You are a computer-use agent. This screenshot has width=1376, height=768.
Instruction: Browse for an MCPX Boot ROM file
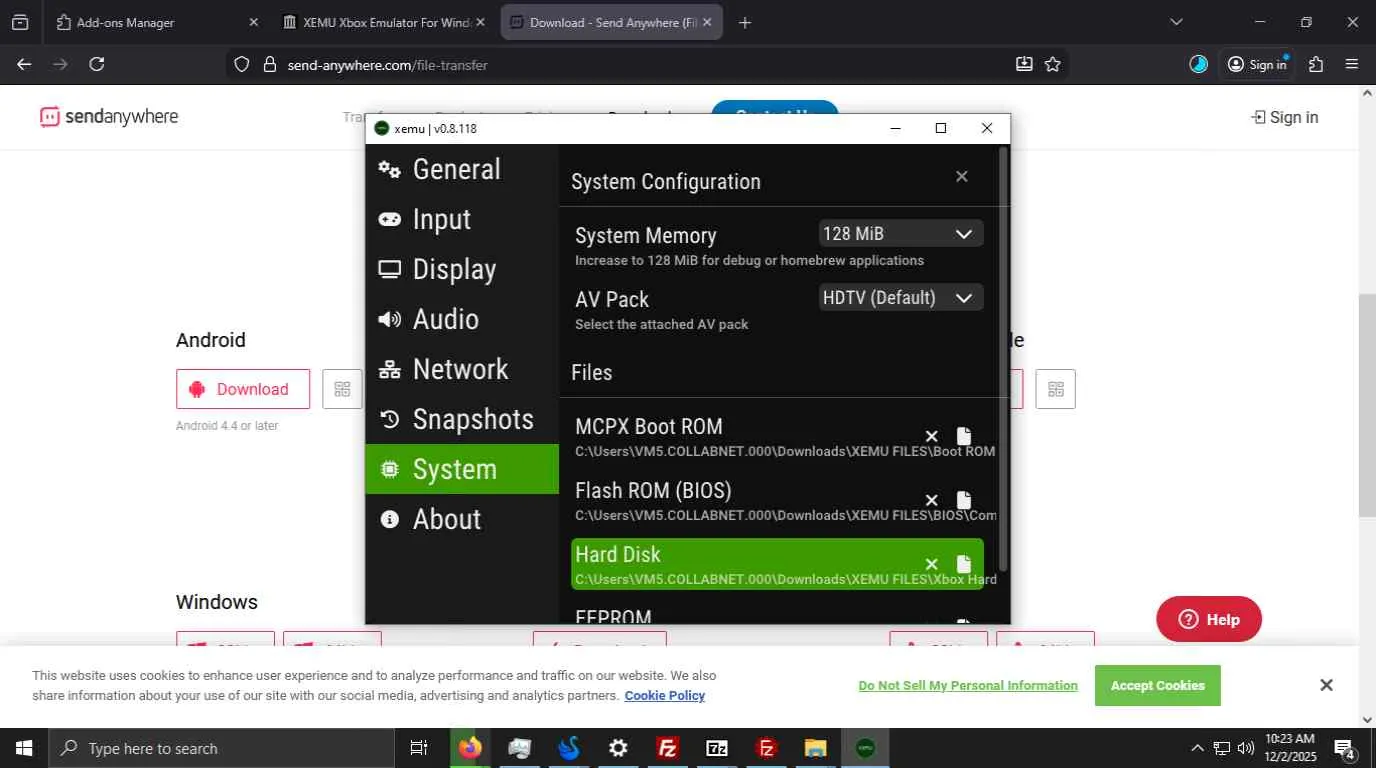pos(964,436)
